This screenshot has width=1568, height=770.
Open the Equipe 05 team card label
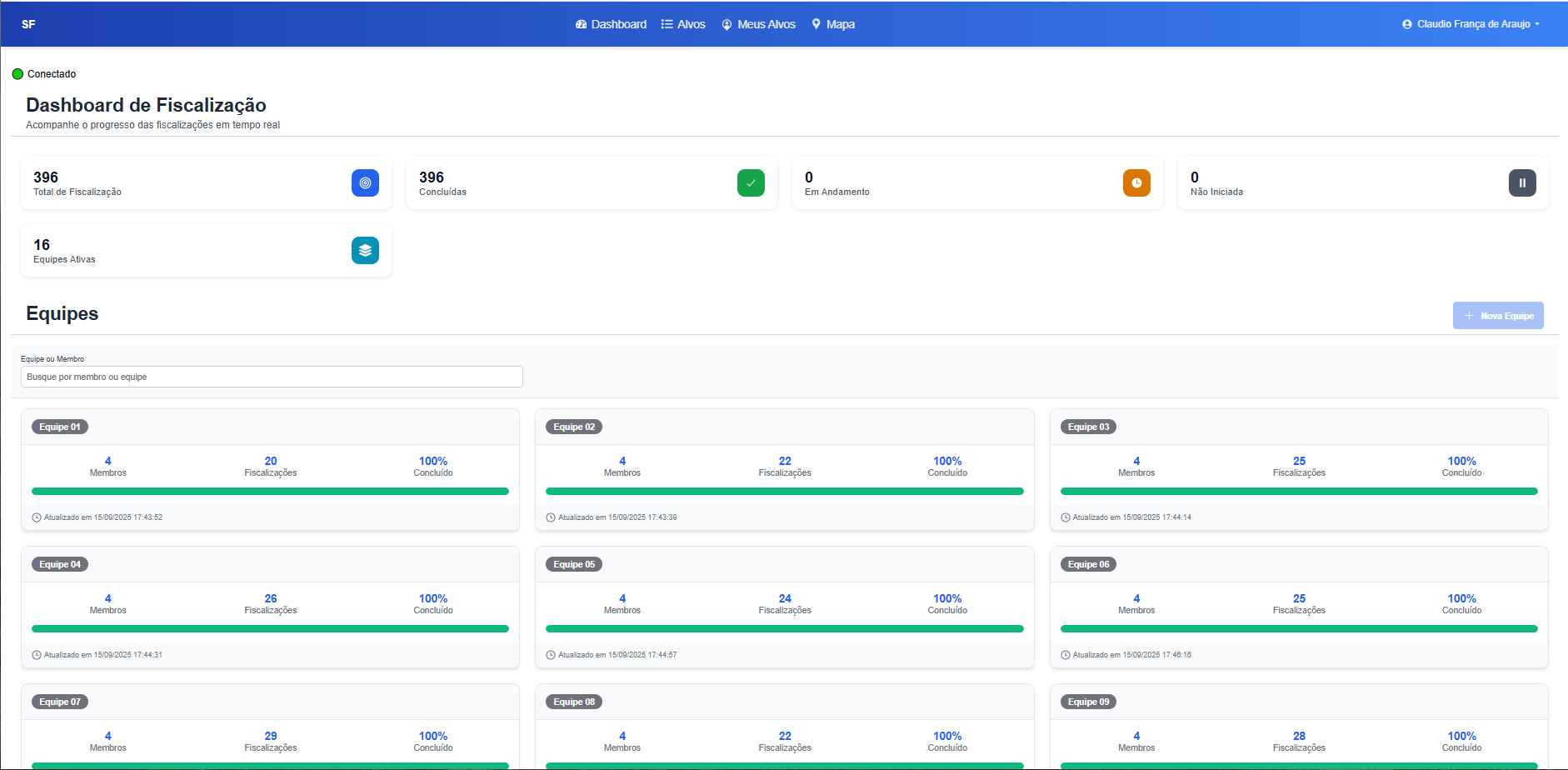click(574, 564)
